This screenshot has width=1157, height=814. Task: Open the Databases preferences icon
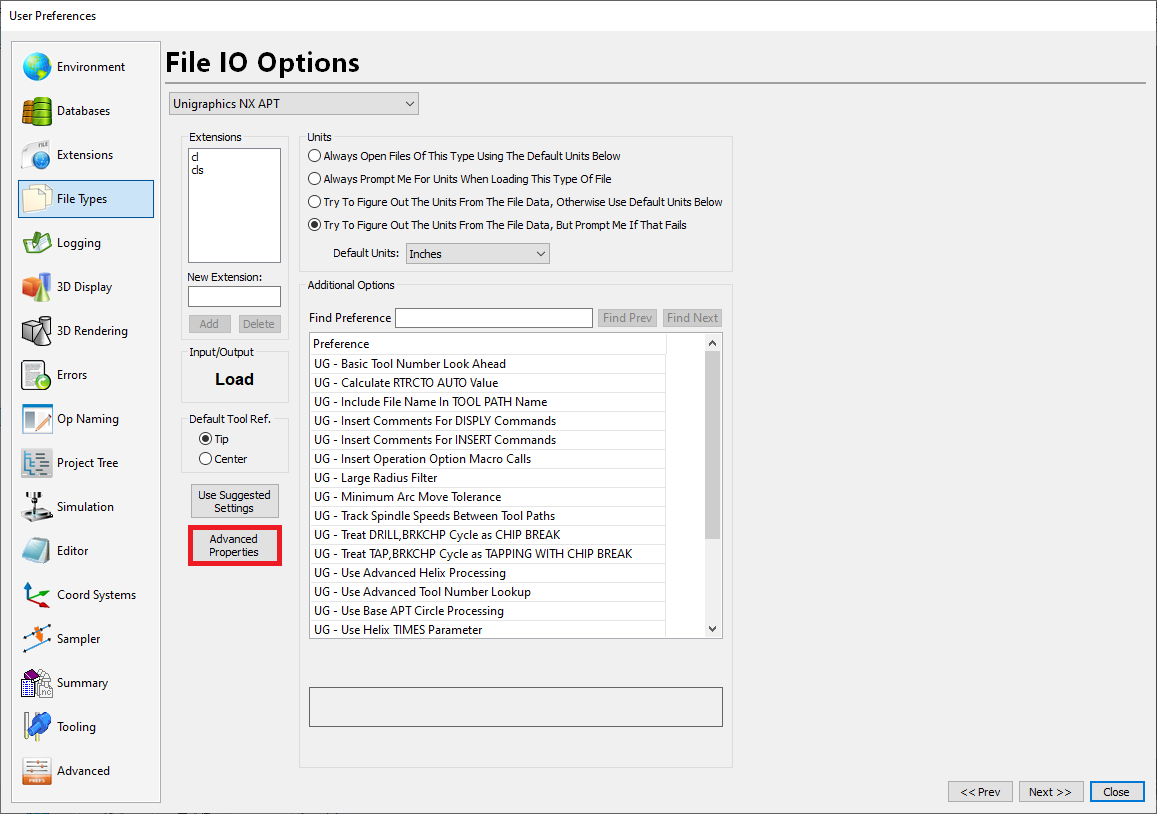pos(36,111)
